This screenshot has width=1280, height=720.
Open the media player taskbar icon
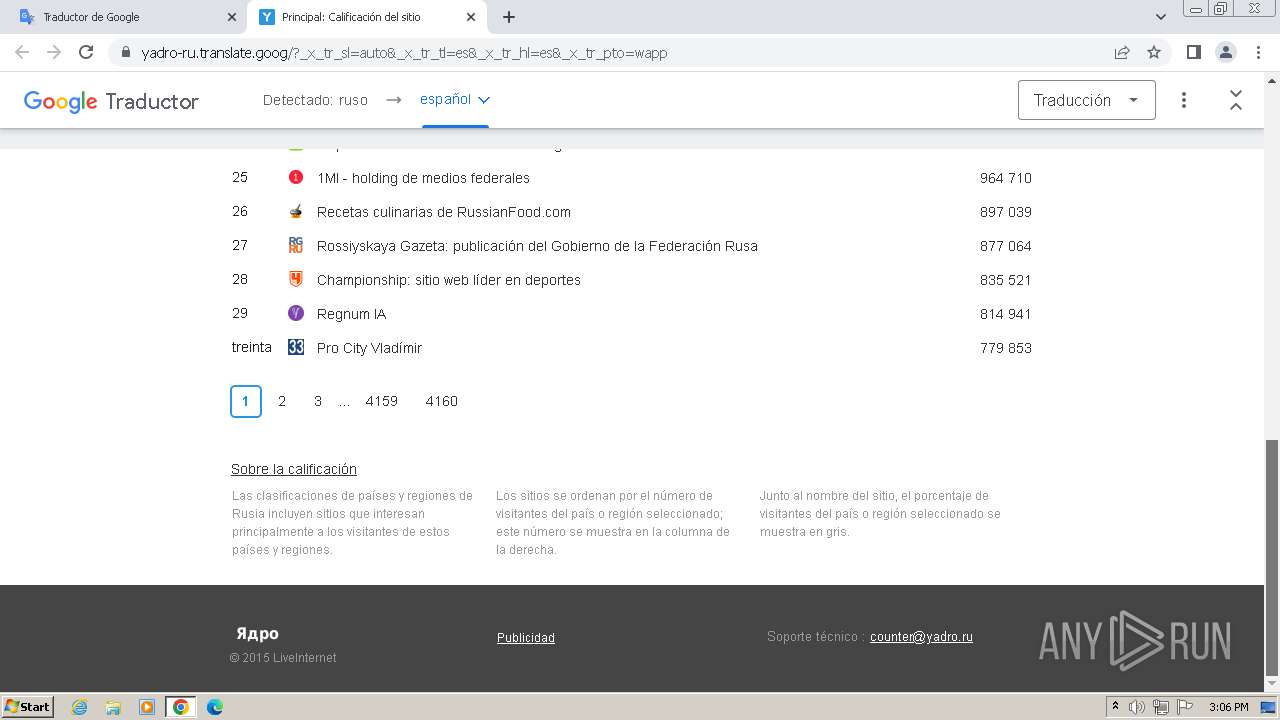147,707
